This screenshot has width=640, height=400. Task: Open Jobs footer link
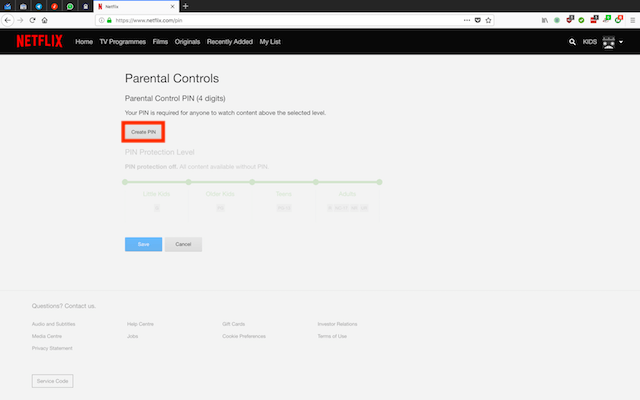132,336
